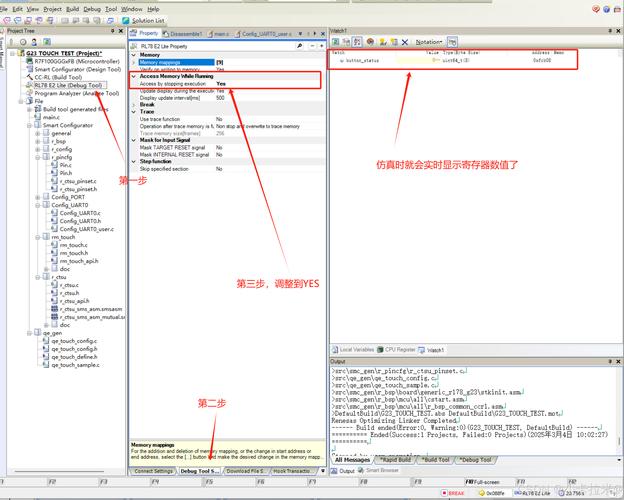Click the search icon in Property panel header
Image resolution: width=624 pixels, height=500 pixels.
(299, 46)
